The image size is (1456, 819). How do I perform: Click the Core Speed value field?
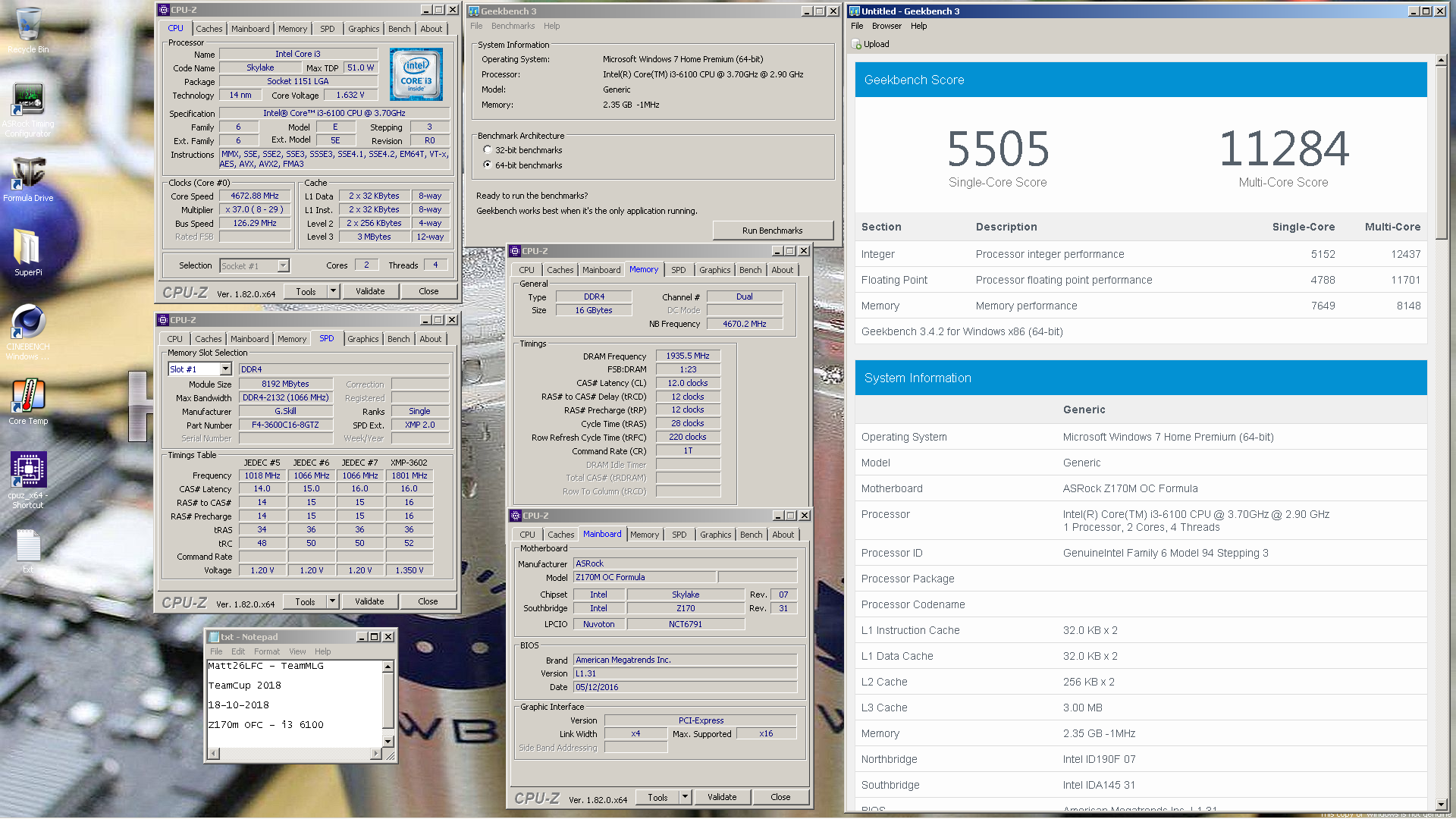pyautogui.click(x=255, y=196)
